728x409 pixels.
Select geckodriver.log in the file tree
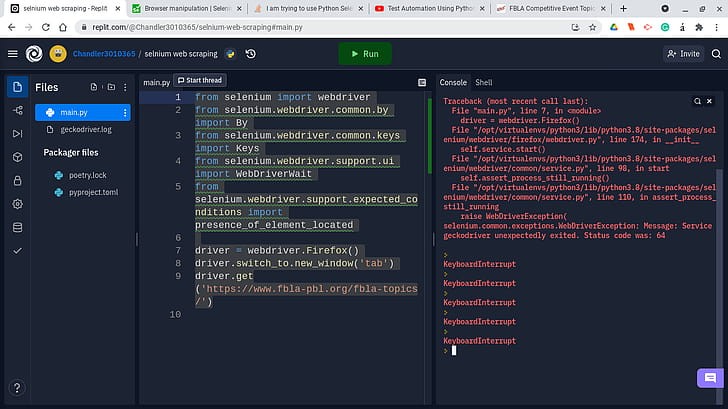click(x=86, y=129)
